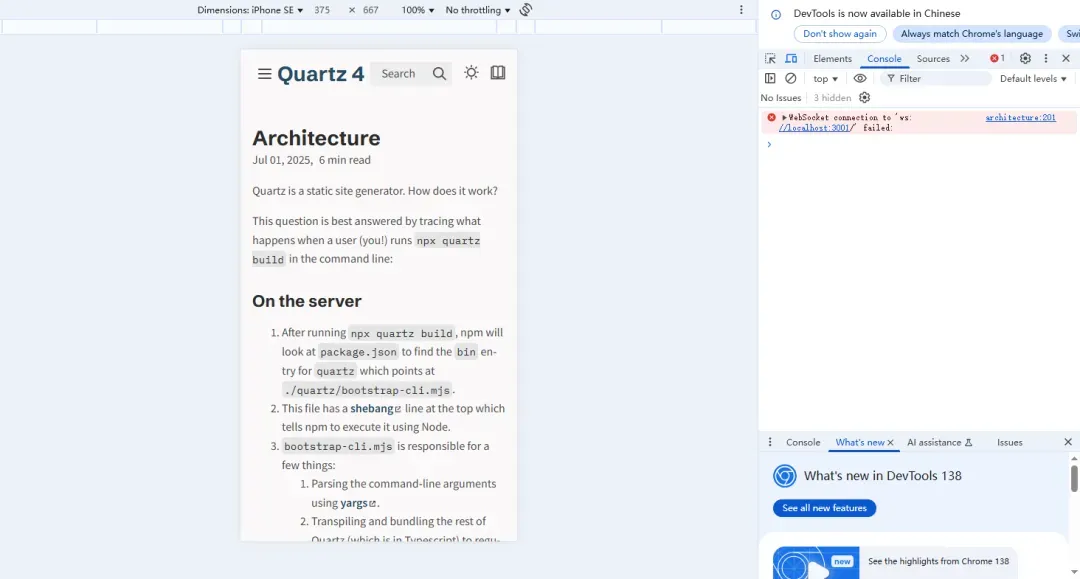Clear the console
This screenshot has height=579, width=1080.
(x=791, y=78)
